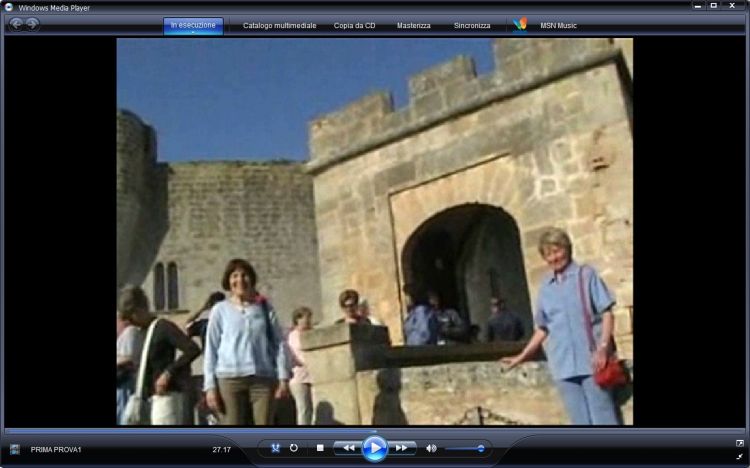Skip to next track with fast-forward button

tap(401, 448)
